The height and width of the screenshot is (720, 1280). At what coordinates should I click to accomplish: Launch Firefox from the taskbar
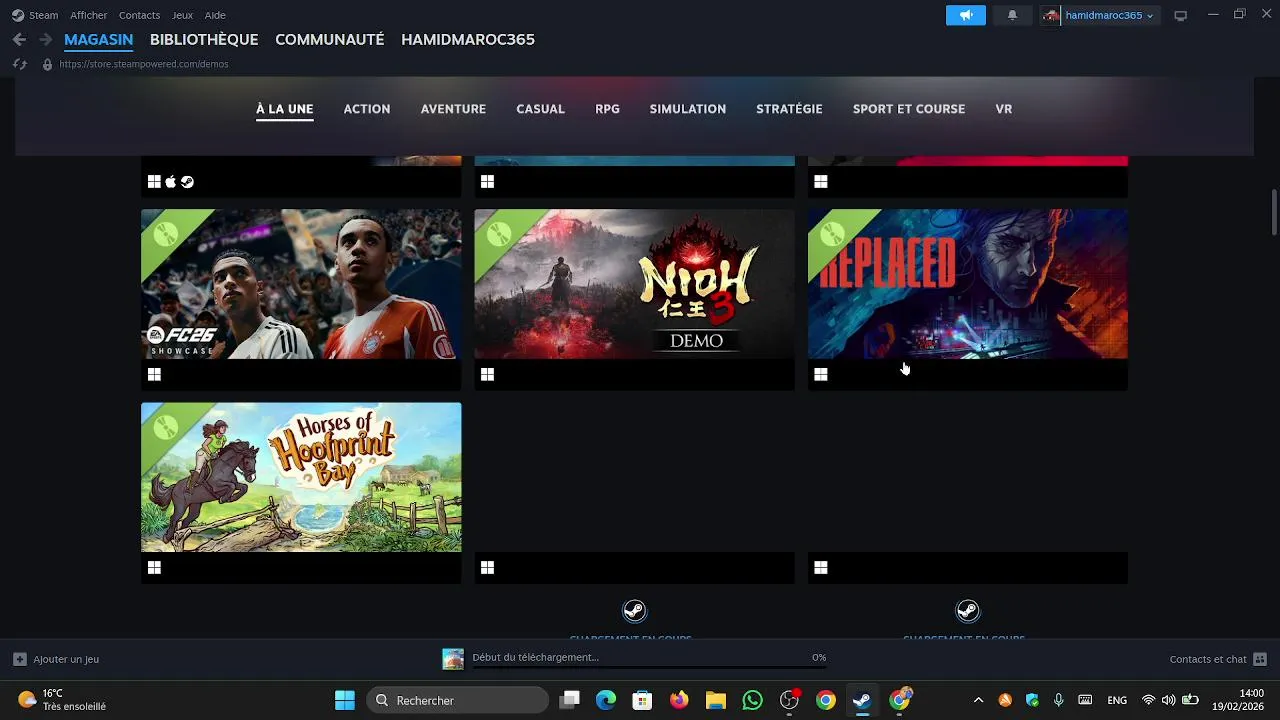click(679, 700)
